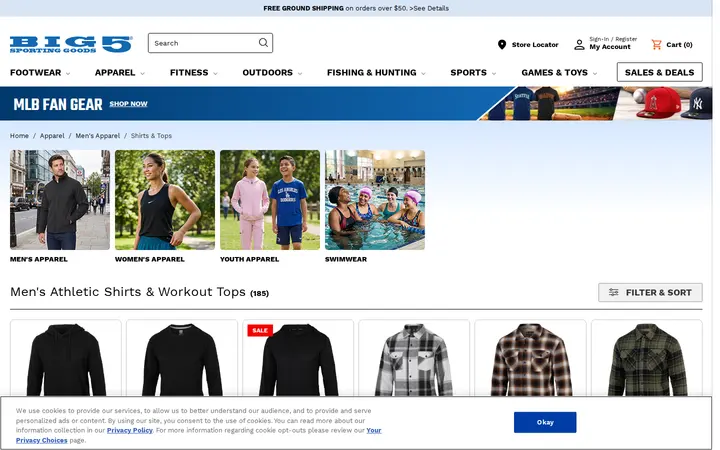Click the WOMEN'S APPAREL caption text
720x450 pixels.
pyautogui.click(x=150, y=259)
